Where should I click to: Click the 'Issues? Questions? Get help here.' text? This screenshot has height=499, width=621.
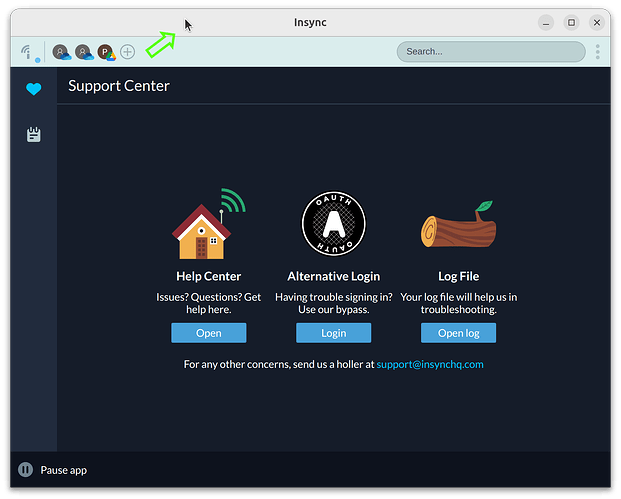pyautogui.click(x=209, y=303)
